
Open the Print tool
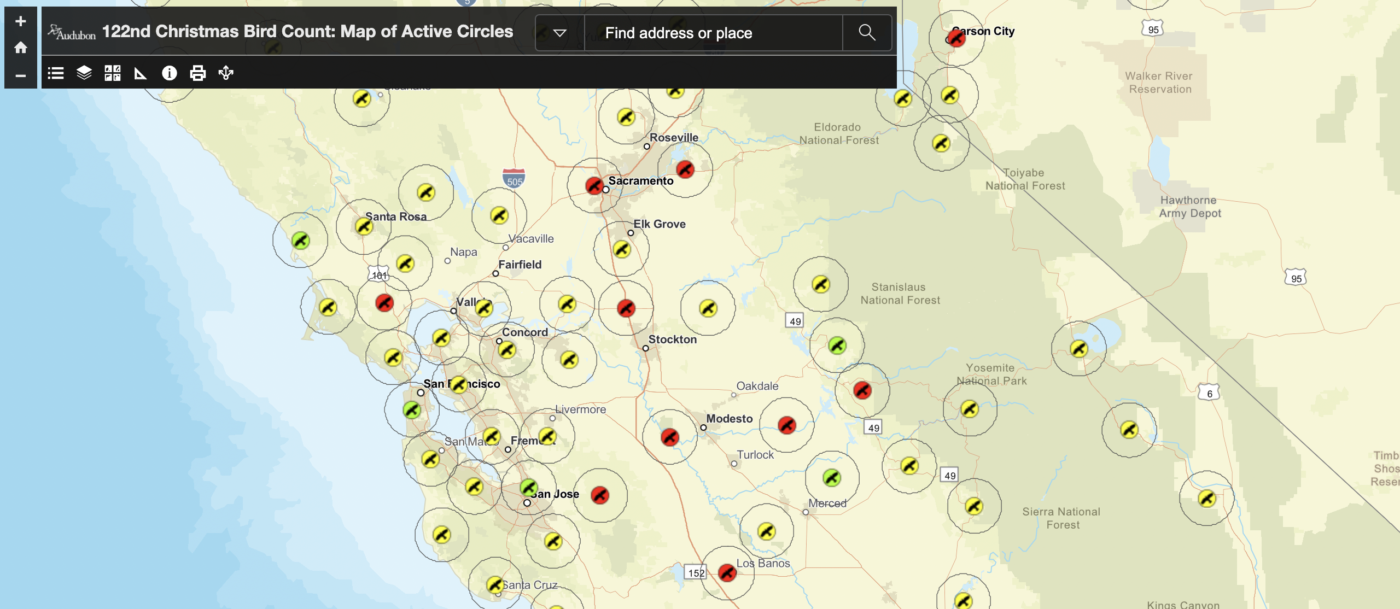(x=198, y=73)
